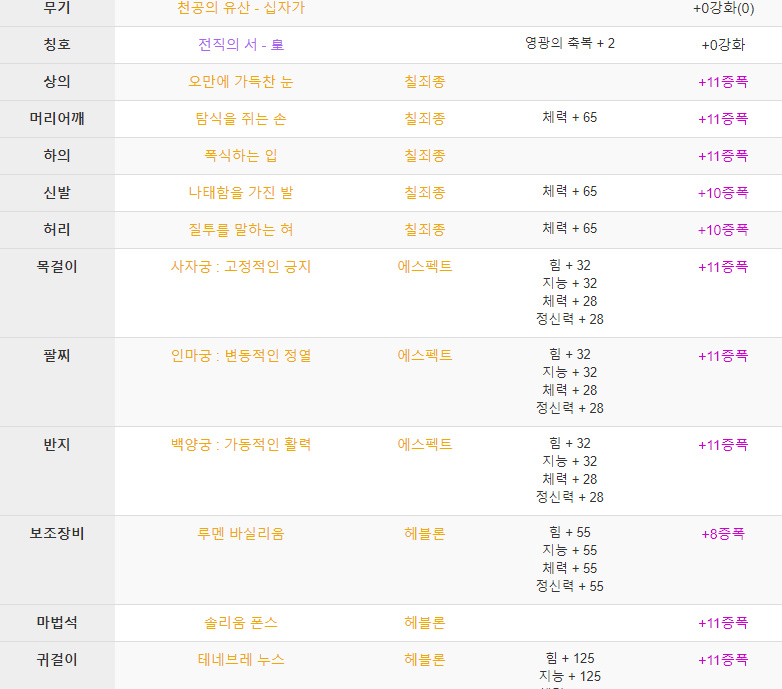Click 칠죄종 set name in 머리어깨 row
The image size is (782, 689).
tap(425, 119)
